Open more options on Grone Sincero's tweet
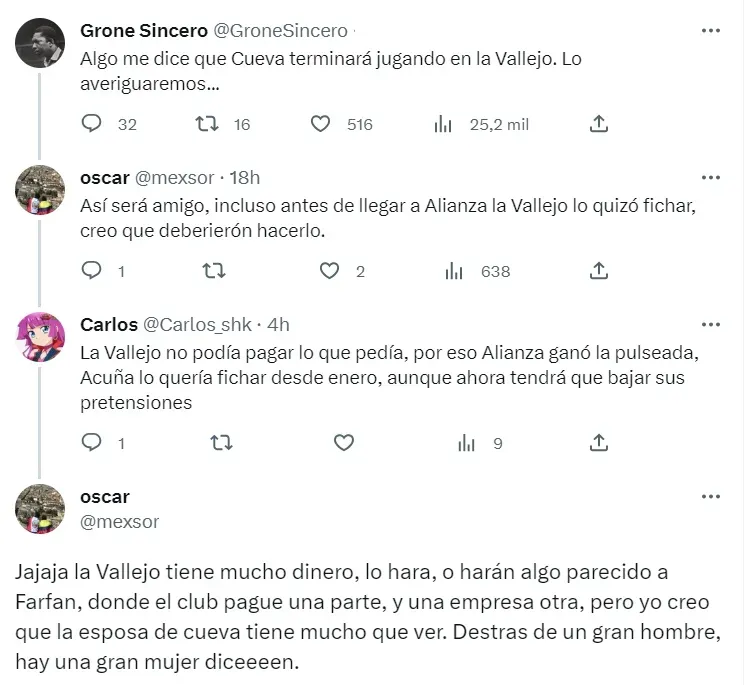This screenshot has width=756, height=685. pos(711,31)
